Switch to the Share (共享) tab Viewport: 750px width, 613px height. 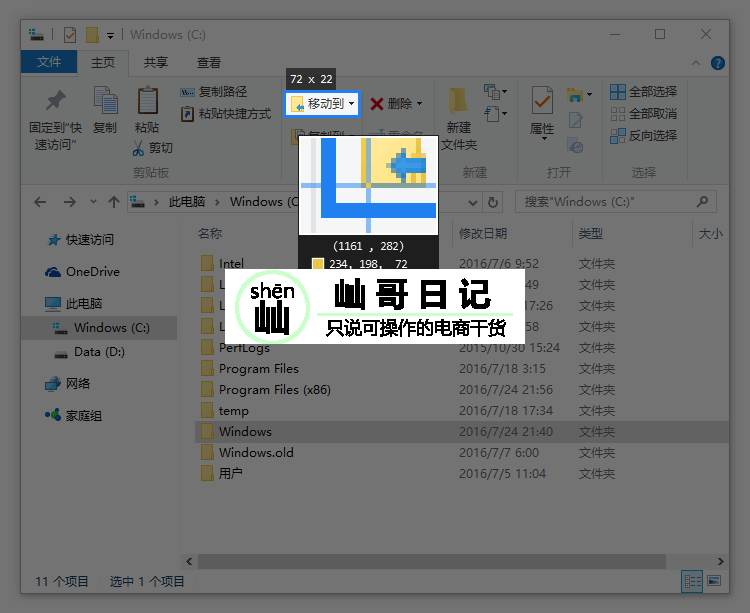coord(156,63)
